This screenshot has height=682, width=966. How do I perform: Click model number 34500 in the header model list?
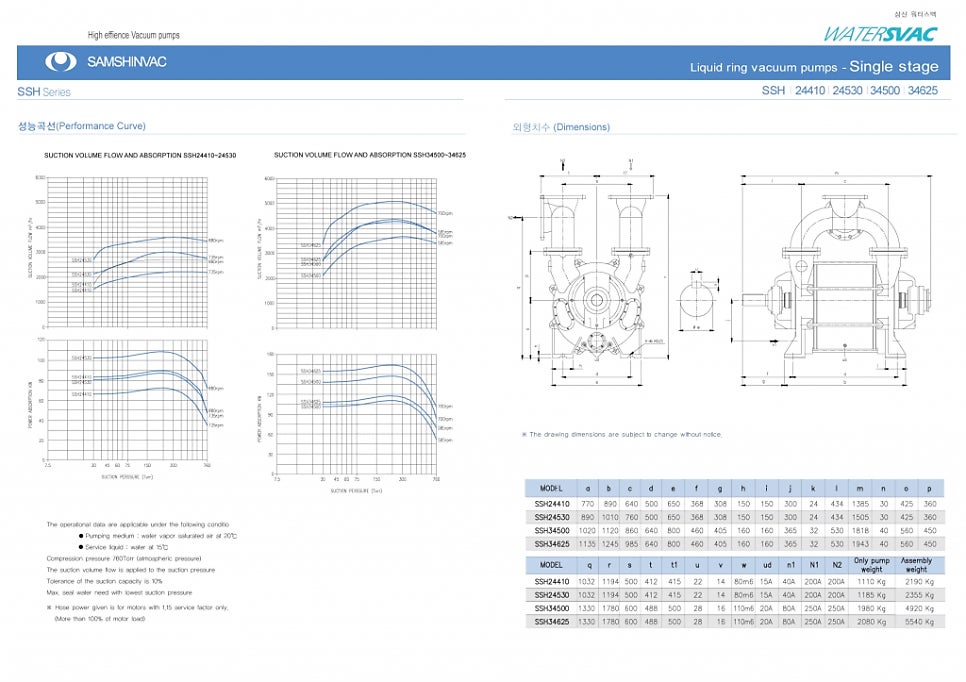(x=885, y=91)
